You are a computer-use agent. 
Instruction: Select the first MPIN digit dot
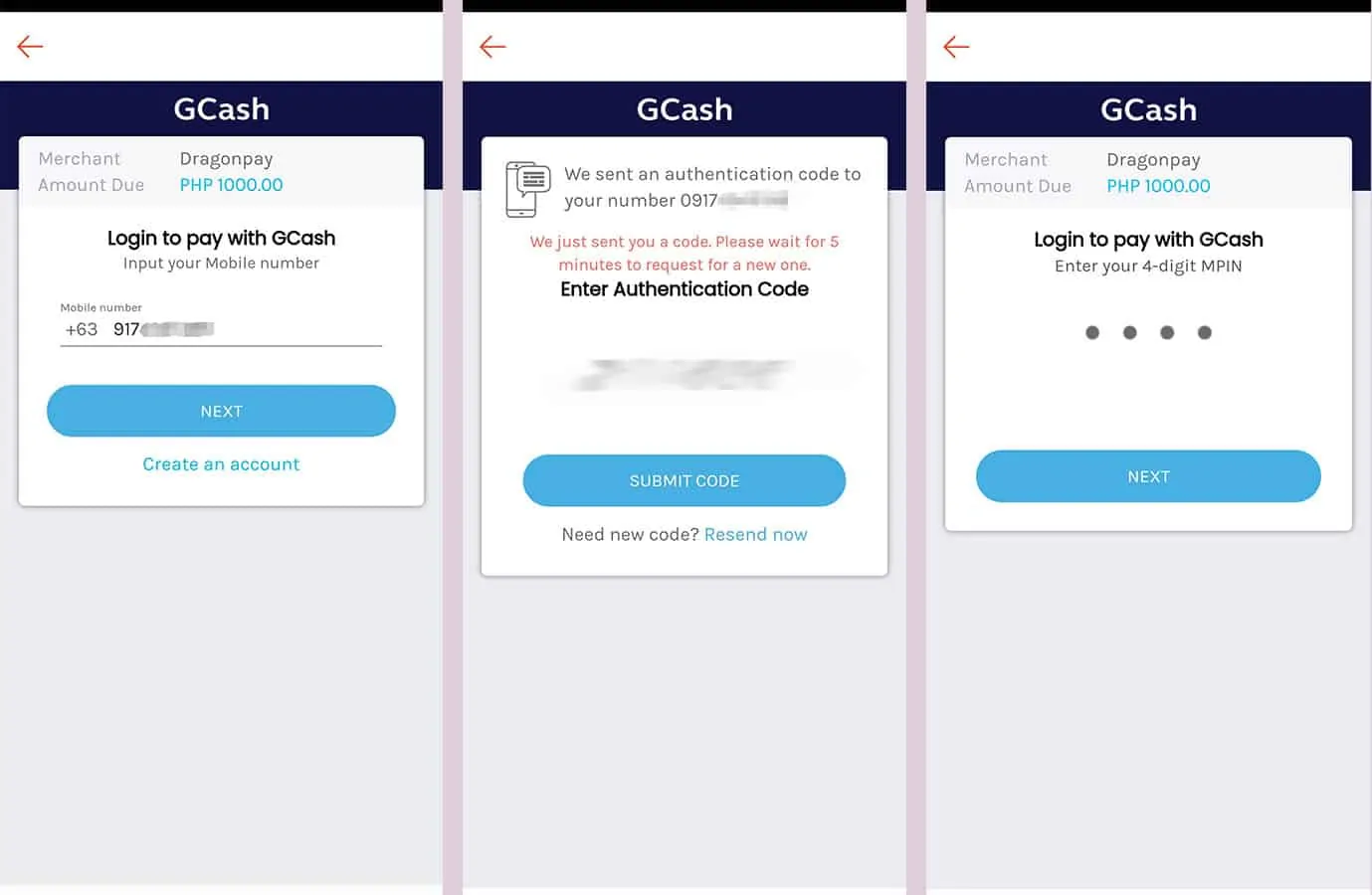click(1092, 332)
